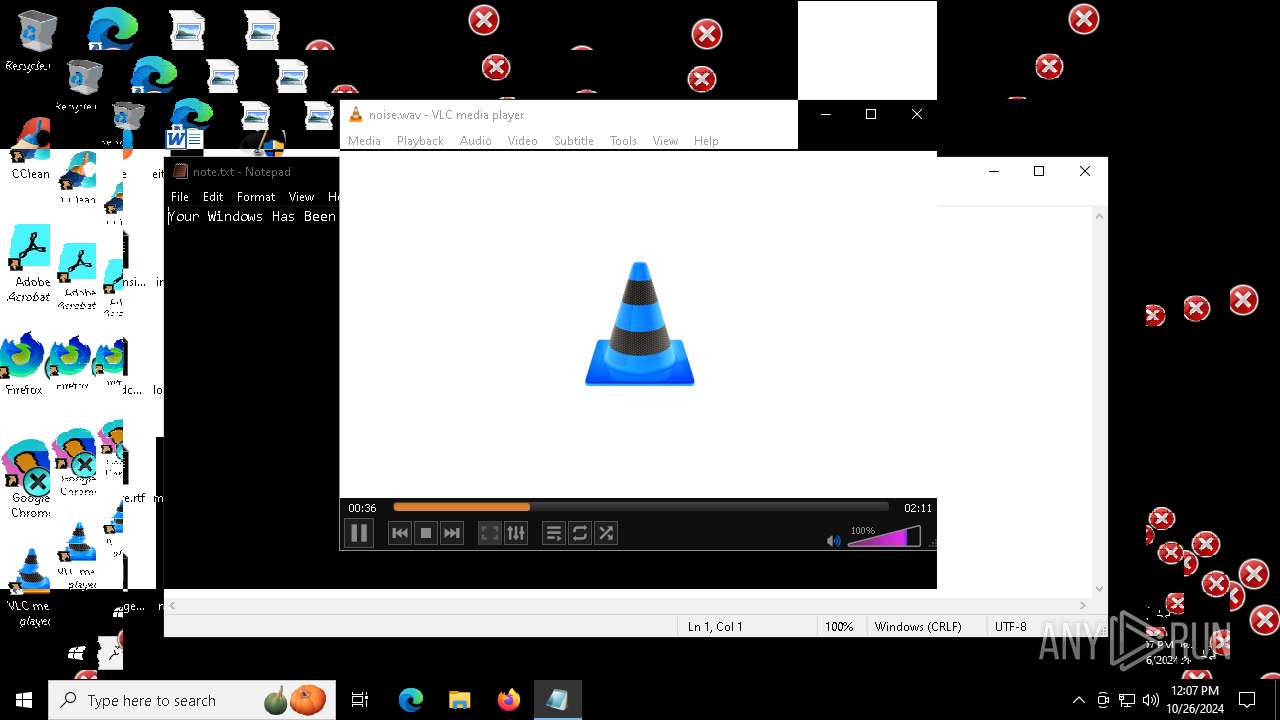
Task: Show extended settings in VLC
Action: (x=516, y=533)
